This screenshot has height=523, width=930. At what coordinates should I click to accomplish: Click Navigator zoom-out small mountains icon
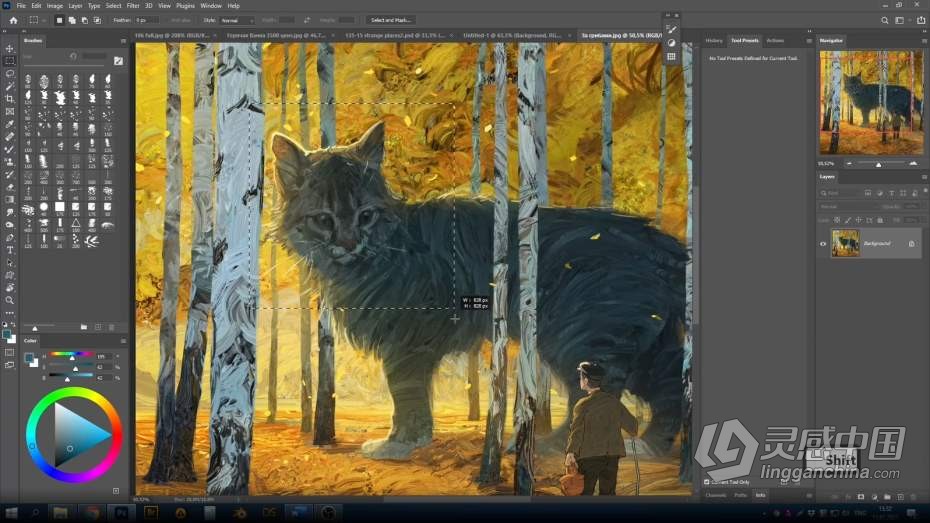coord(849,164)
